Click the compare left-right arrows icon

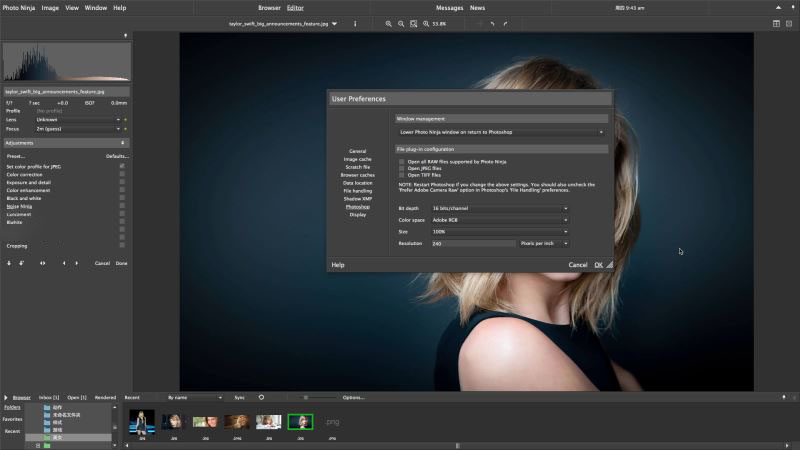42,263
